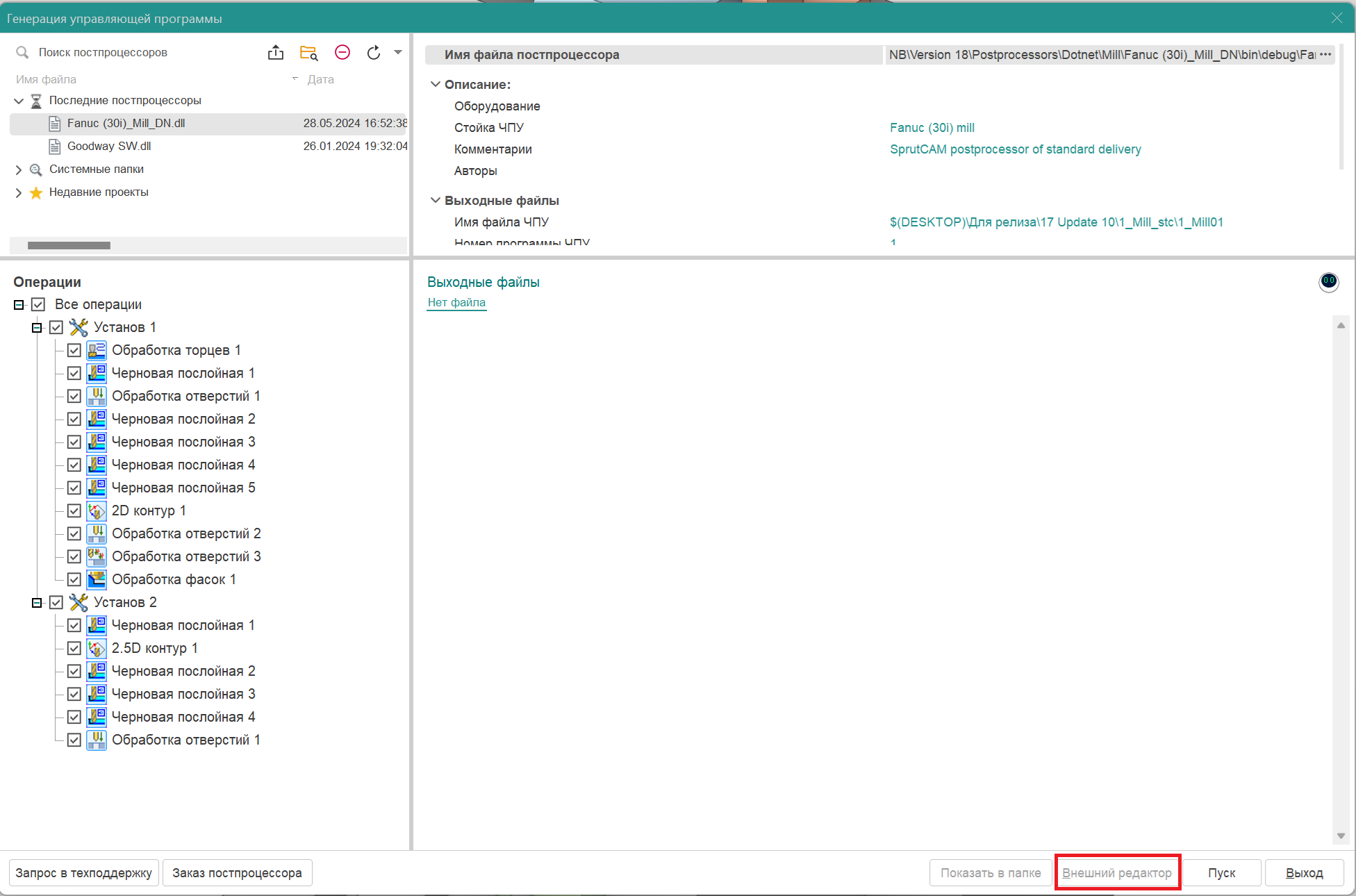Screen dimensions: 1356x896
Task: Click the Обработка фасок 1 operation icon
Action: (x=97, y=579)
